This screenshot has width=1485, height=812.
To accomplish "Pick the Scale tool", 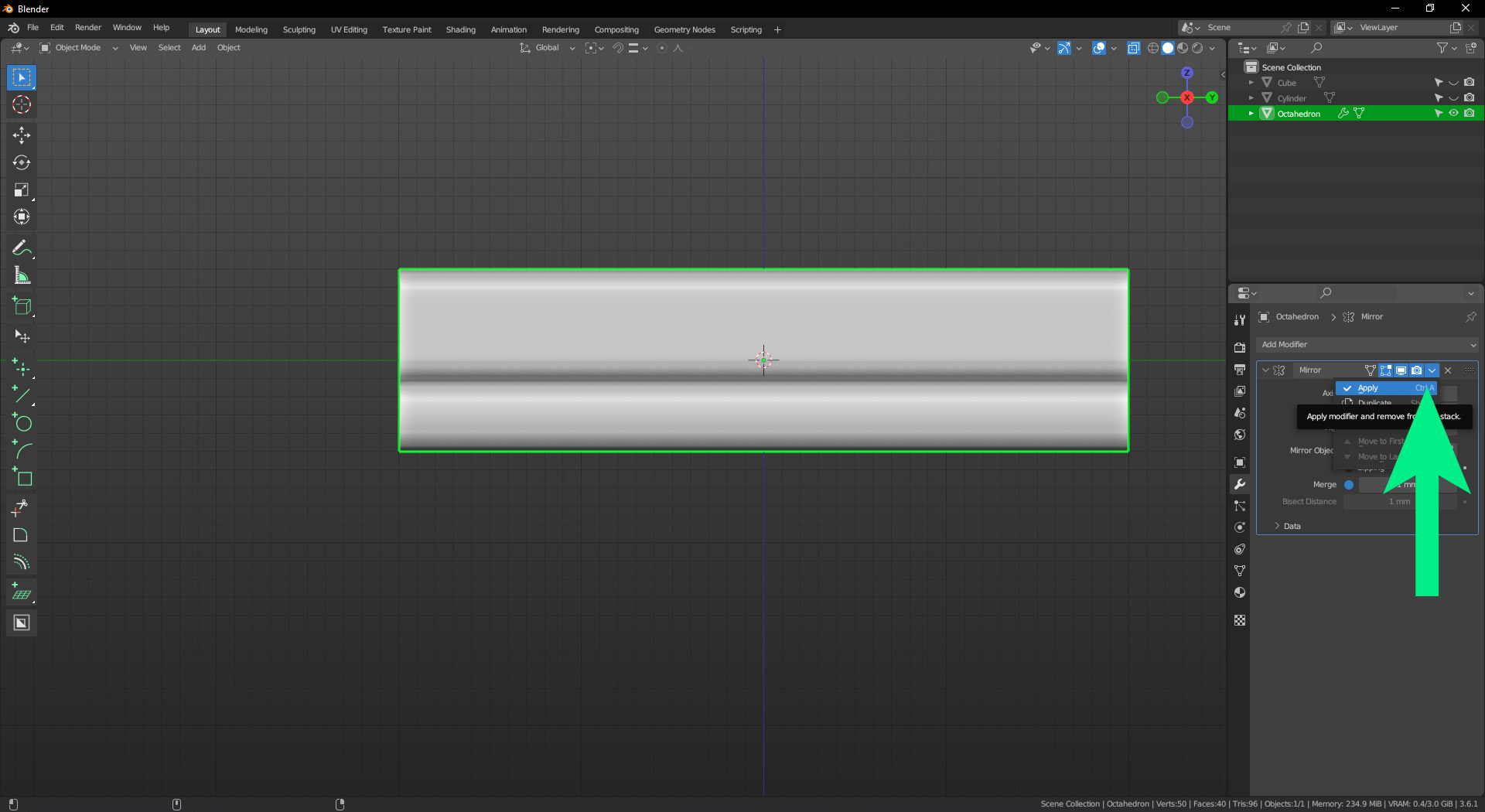I will pos(22,190).
